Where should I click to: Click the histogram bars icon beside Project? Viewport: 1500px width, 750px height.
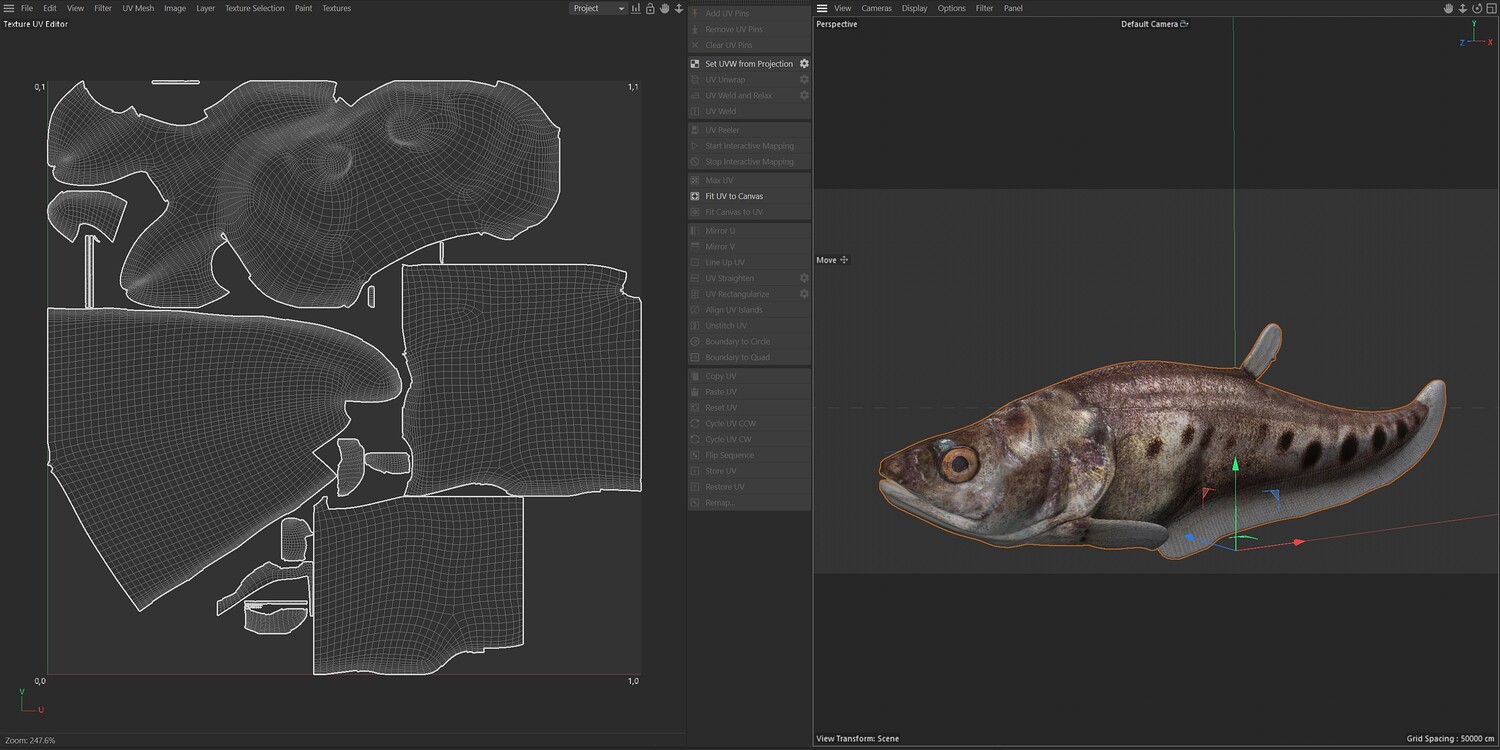[635, 8]
